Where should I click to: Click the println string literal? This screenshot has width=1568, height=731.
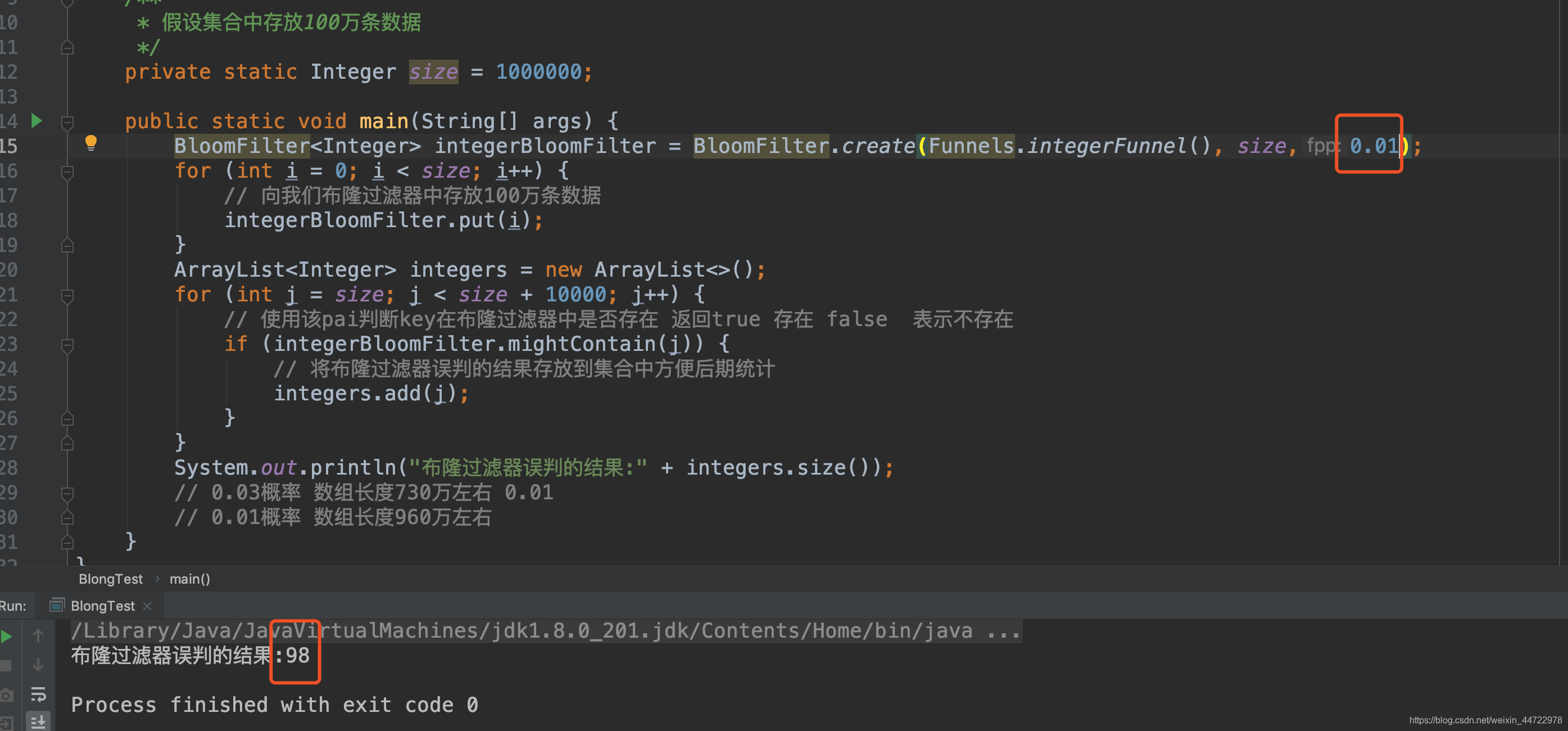(528, 467)
